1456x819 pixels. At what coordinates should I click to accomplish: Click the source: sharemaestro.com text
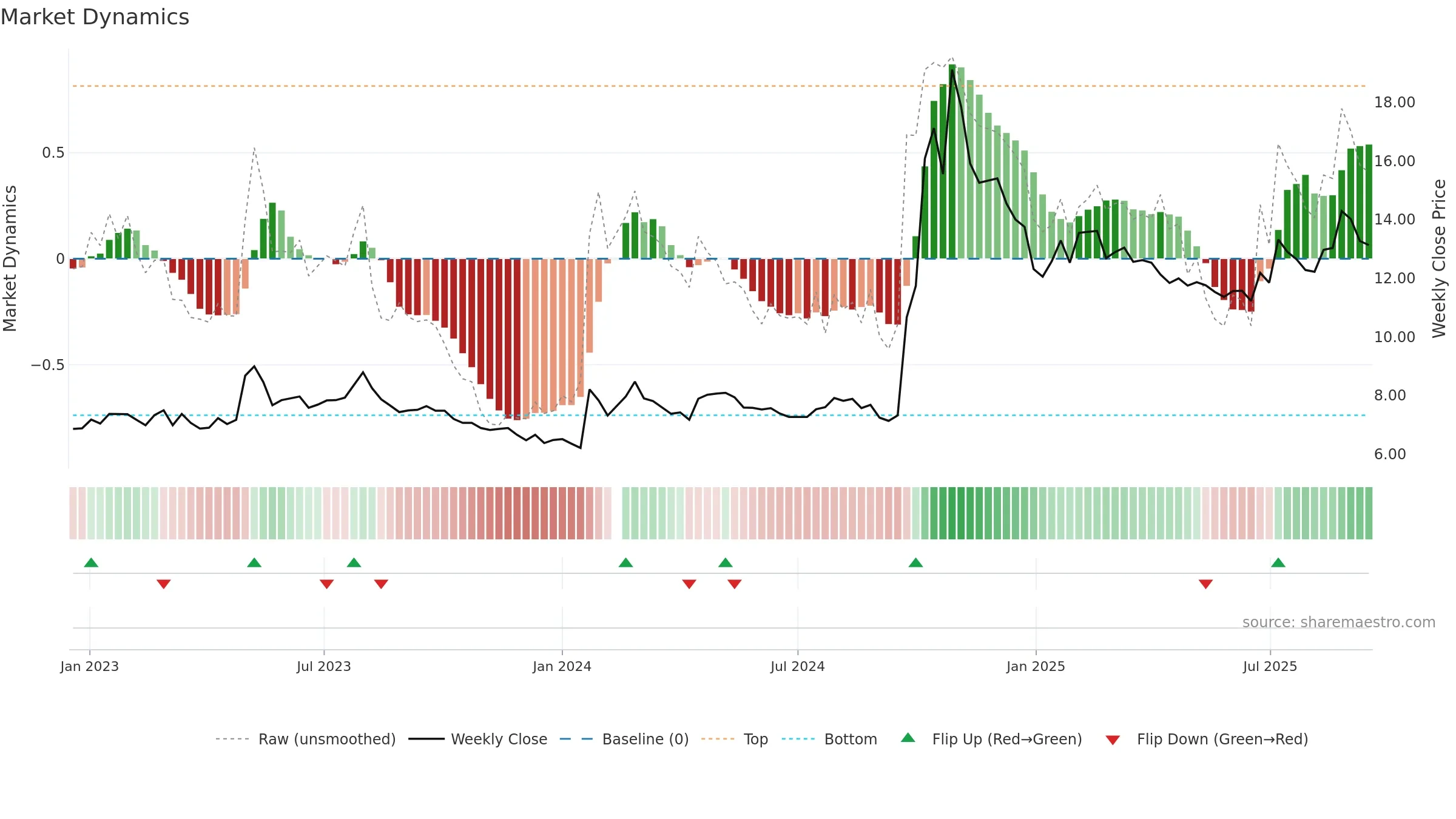(x=1339, y=622)
